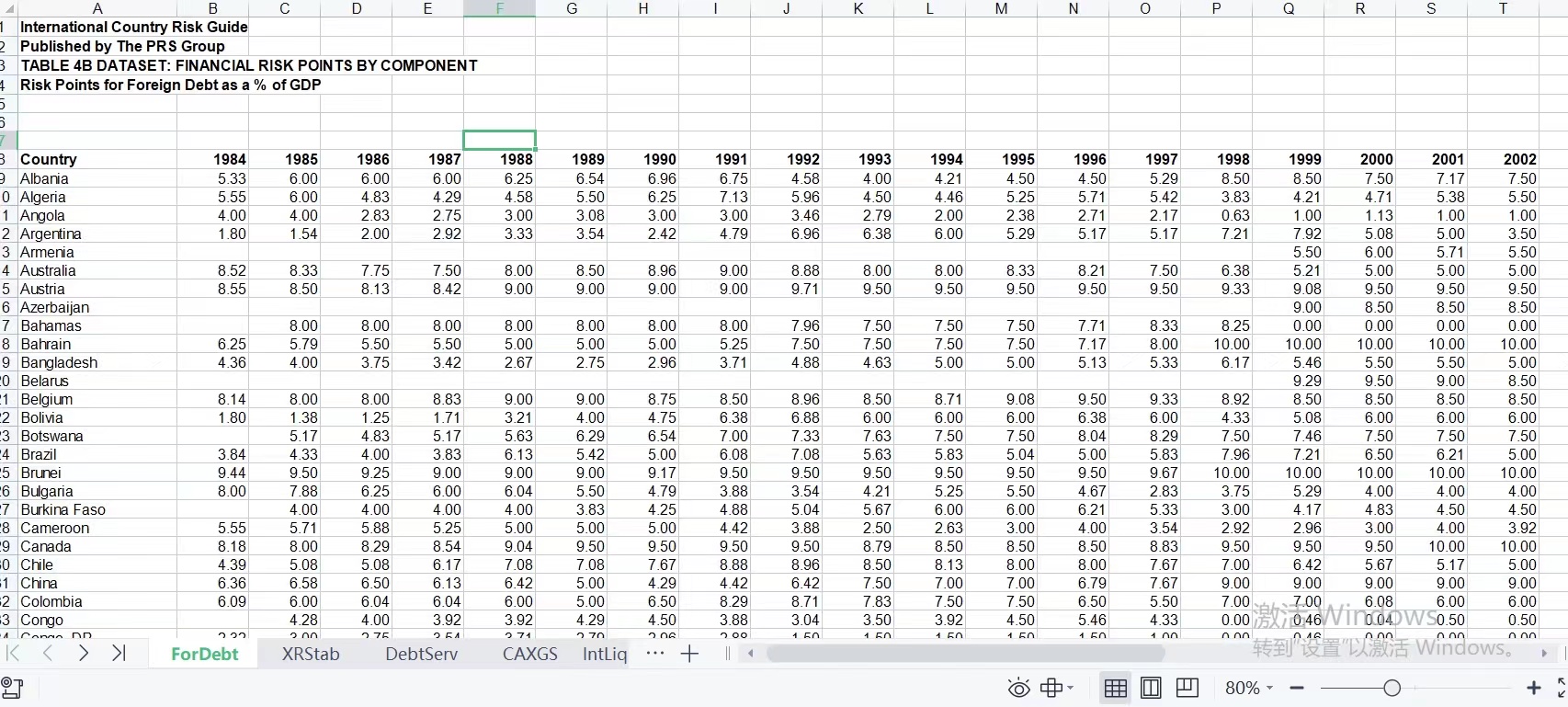
Task: Open the DebtServ sheet tab
Action: 421,654
